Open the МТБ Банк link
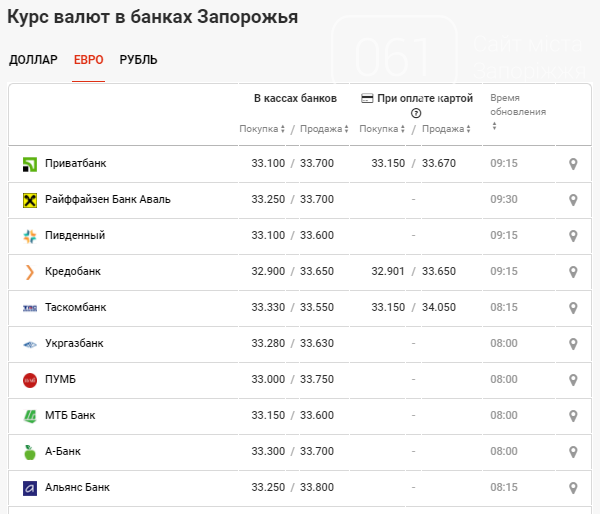Image resolution: width=600 pixels, height=514 pixels. pos(70,416)
